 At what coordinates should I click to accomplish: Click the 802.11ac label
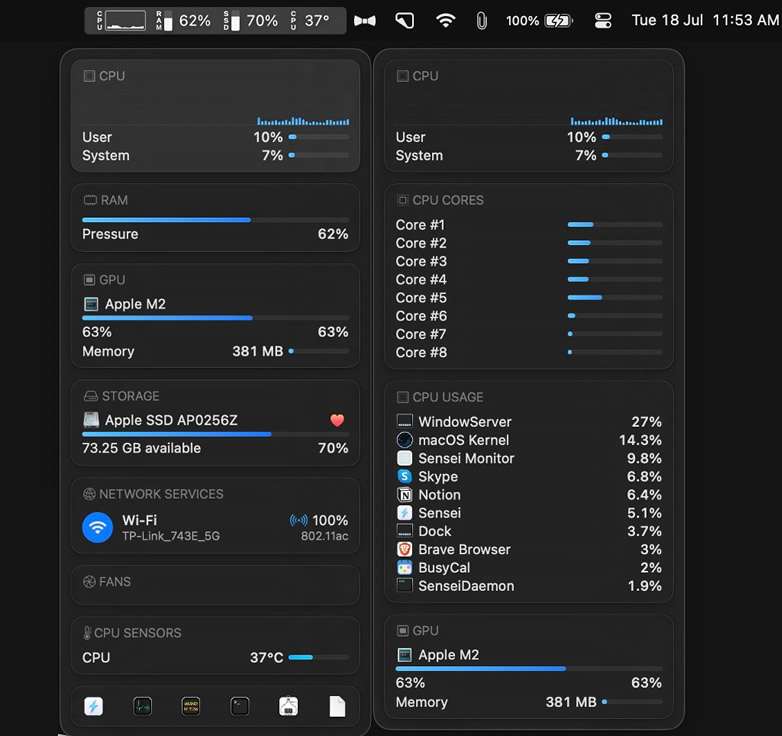click(x=325, y=536)
